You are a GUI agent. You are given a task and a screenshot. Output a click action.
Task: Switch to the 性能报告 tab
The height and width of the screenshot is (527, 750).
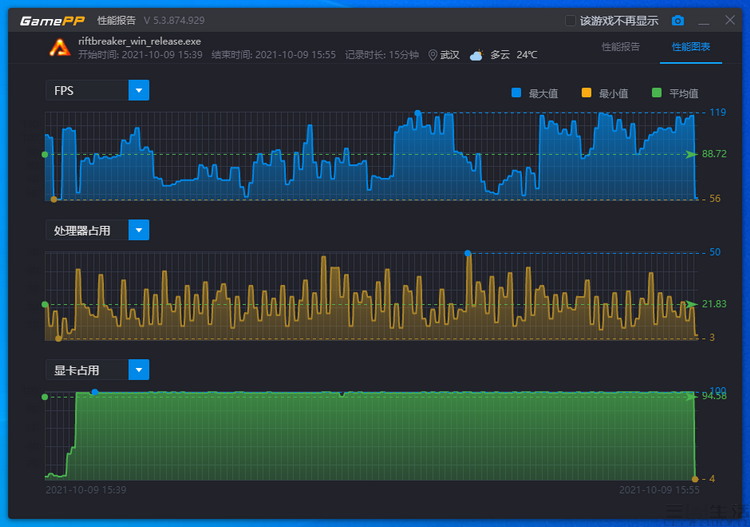(620, 47)
